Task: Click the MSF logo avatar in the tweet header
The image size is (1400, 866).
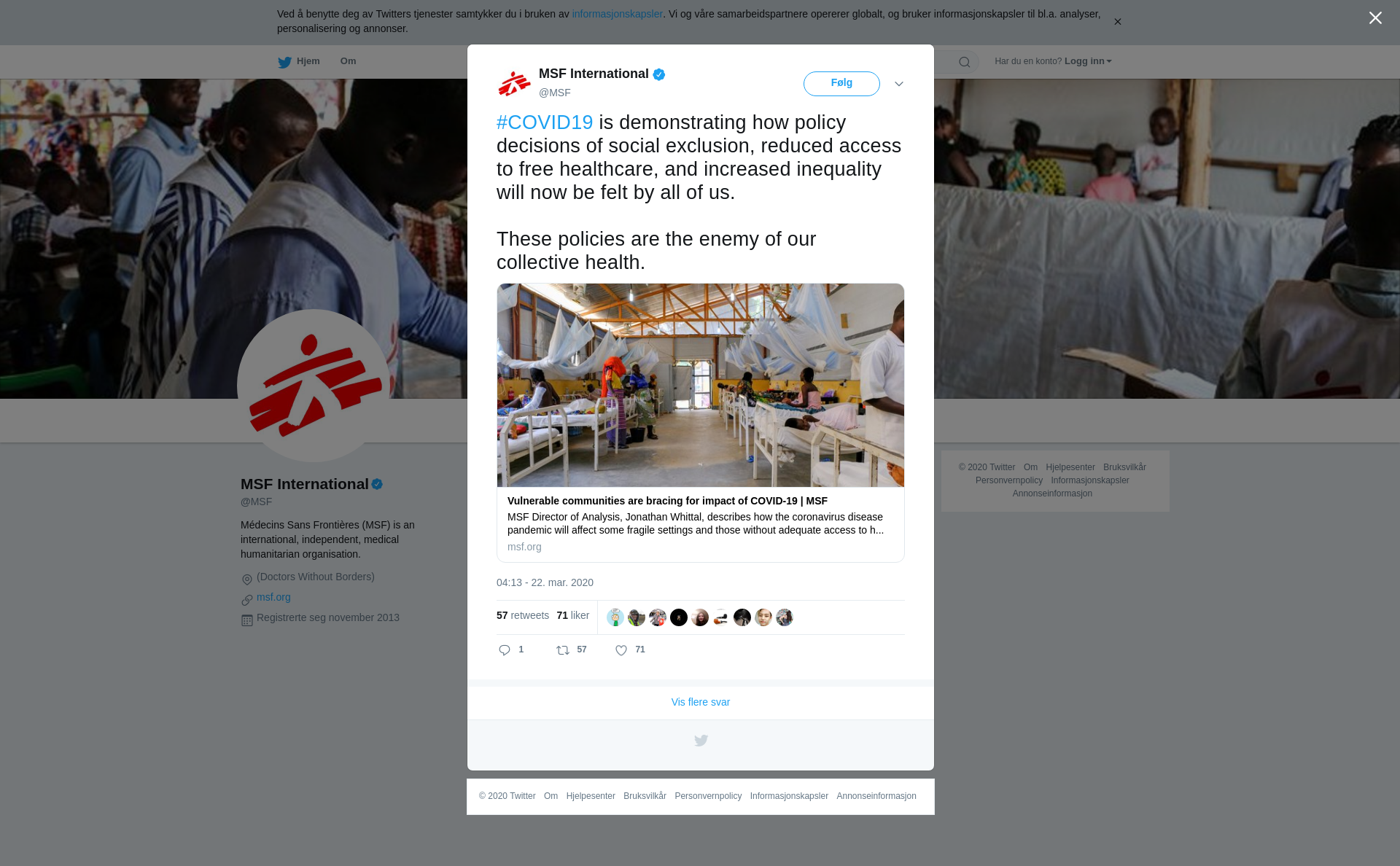Action: [515, 83]
